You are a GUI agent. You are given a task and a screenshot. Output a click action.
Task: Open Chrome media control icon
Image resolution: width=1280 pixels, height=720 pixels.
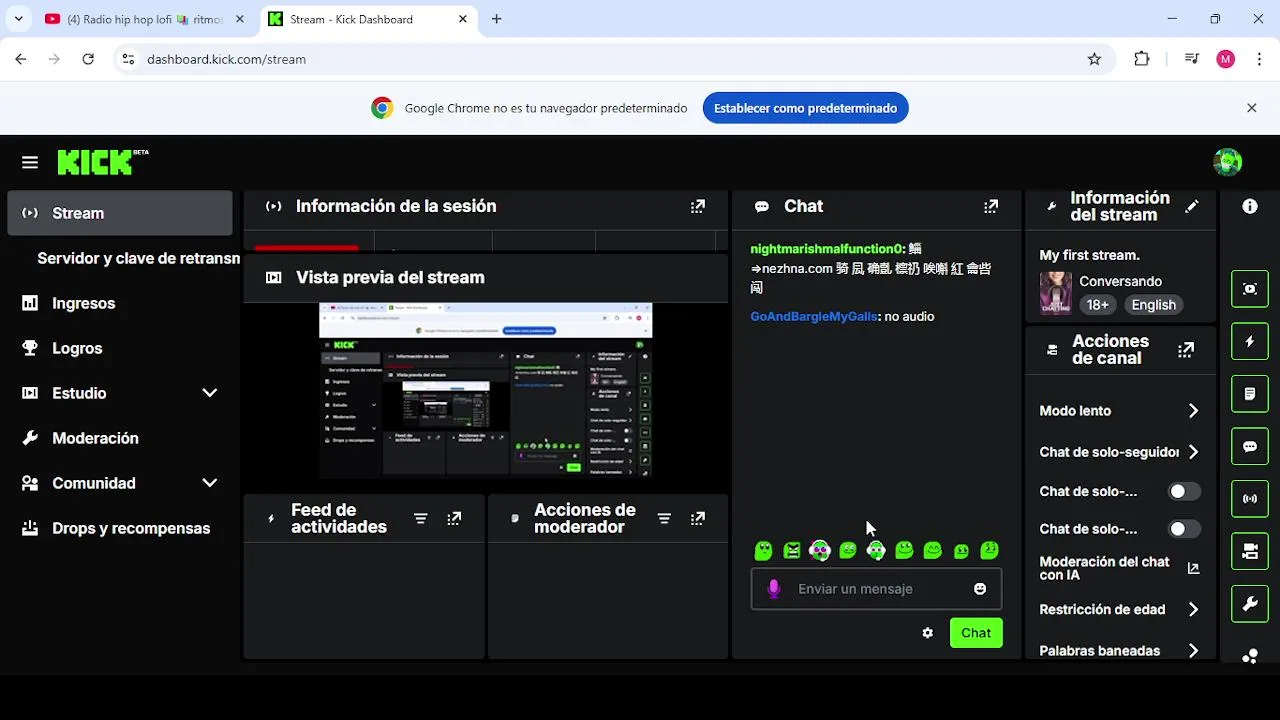[x=1191, y=59]
